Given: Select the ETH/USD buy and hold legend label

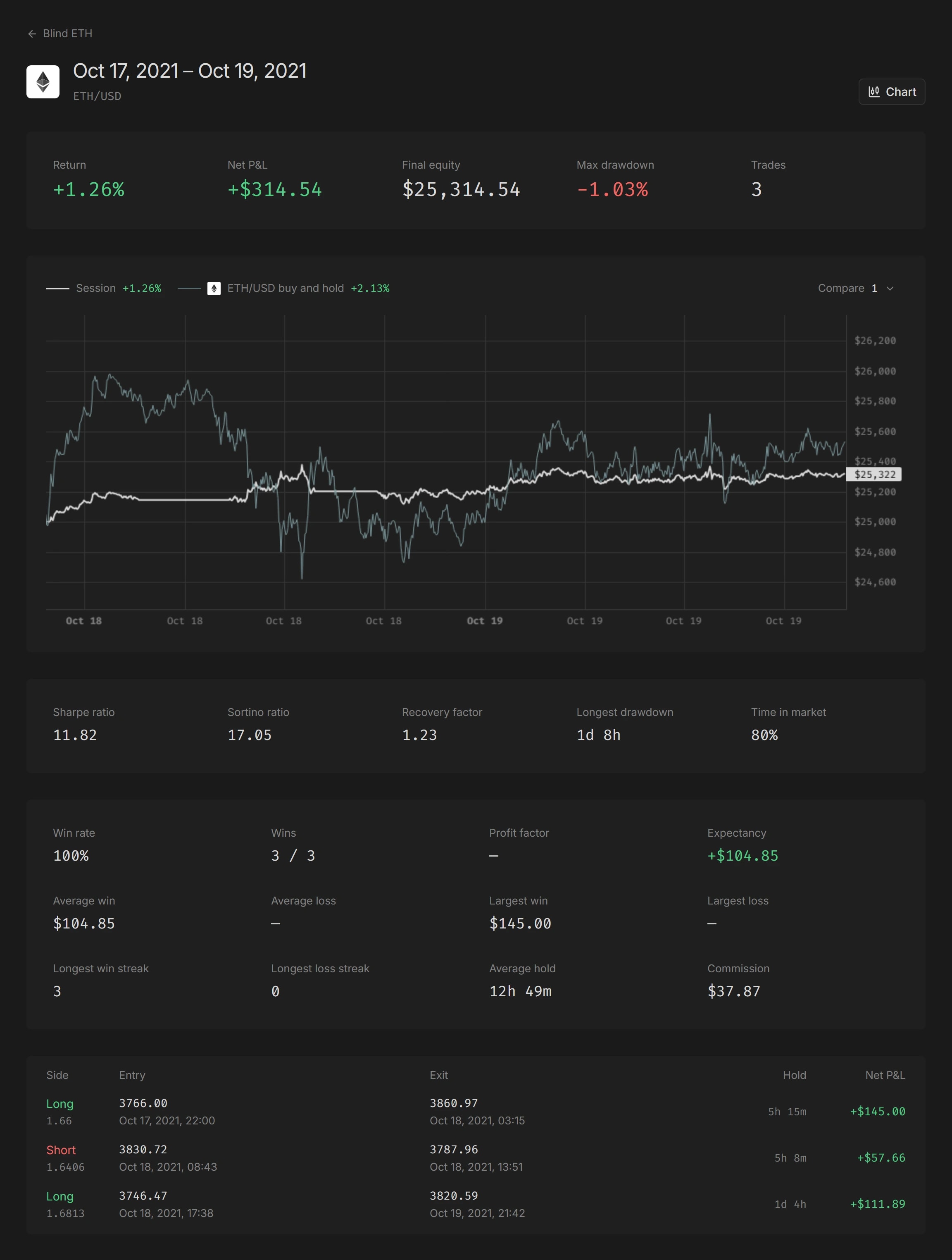Looking at the screenshot, I should pyautogui.click(x=285, y=288).
